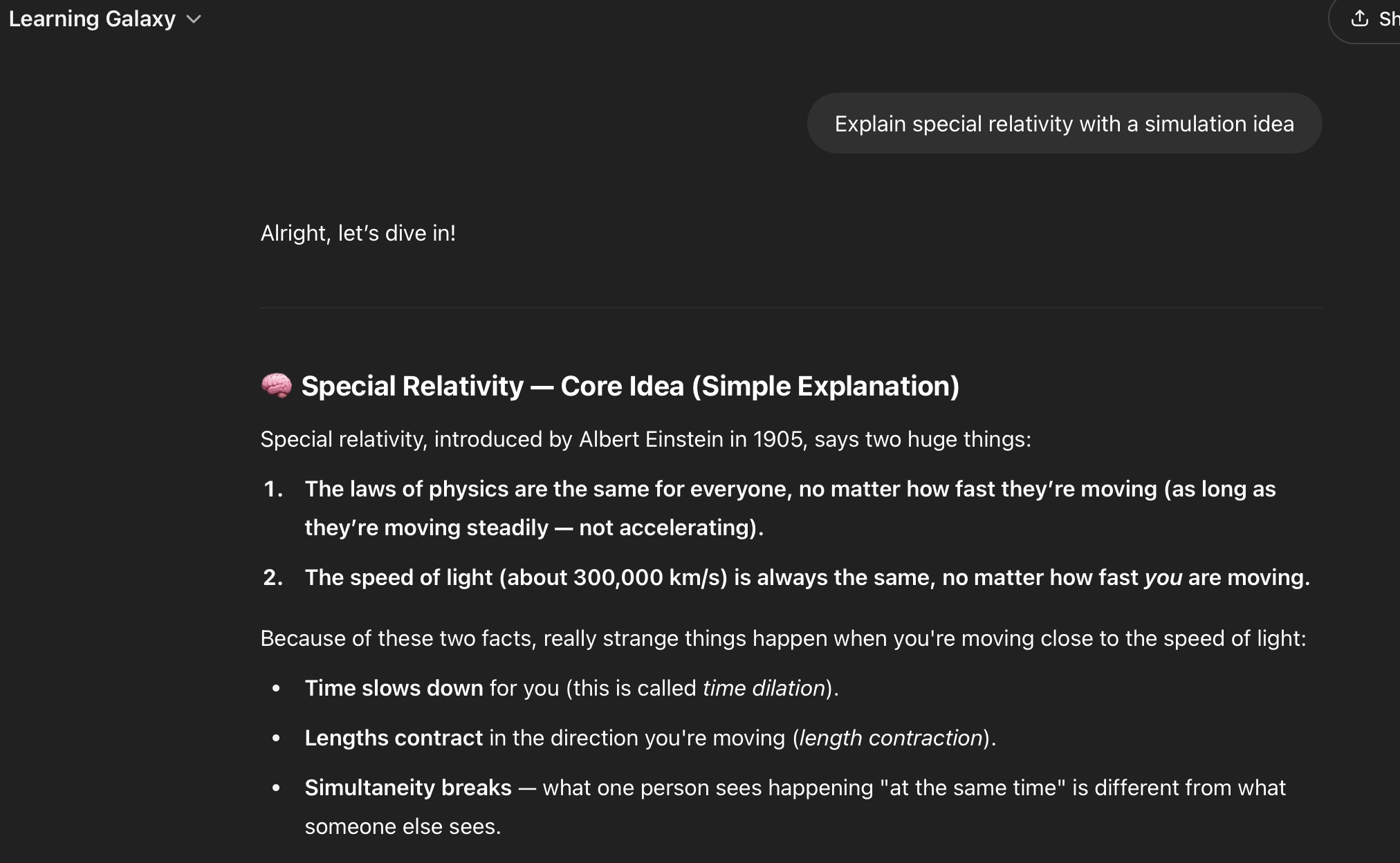Click the italic "time dilation" term
Viewport: 1400px width, 863px height.
(x=764, y=688)
